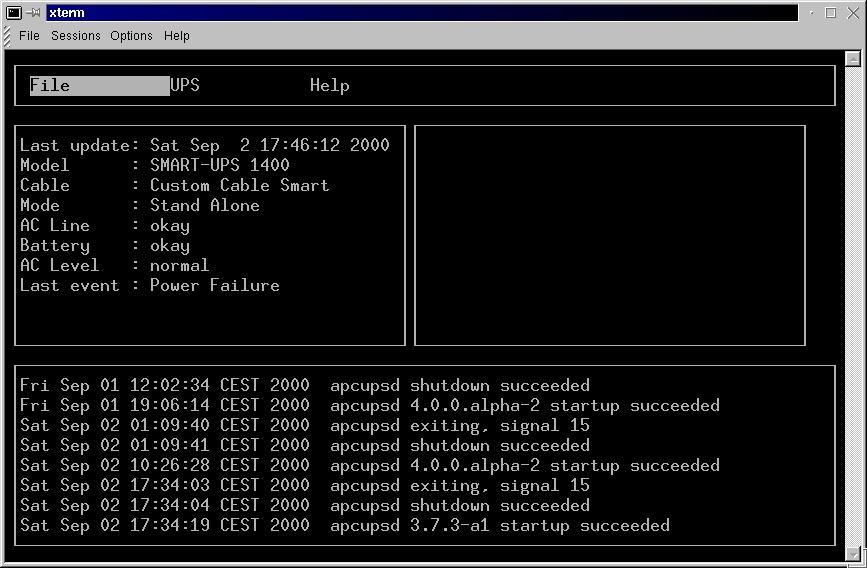Close the xterm window
Image resolution: width=867 pixels, height=568 pixels.
tap(851, 13)
